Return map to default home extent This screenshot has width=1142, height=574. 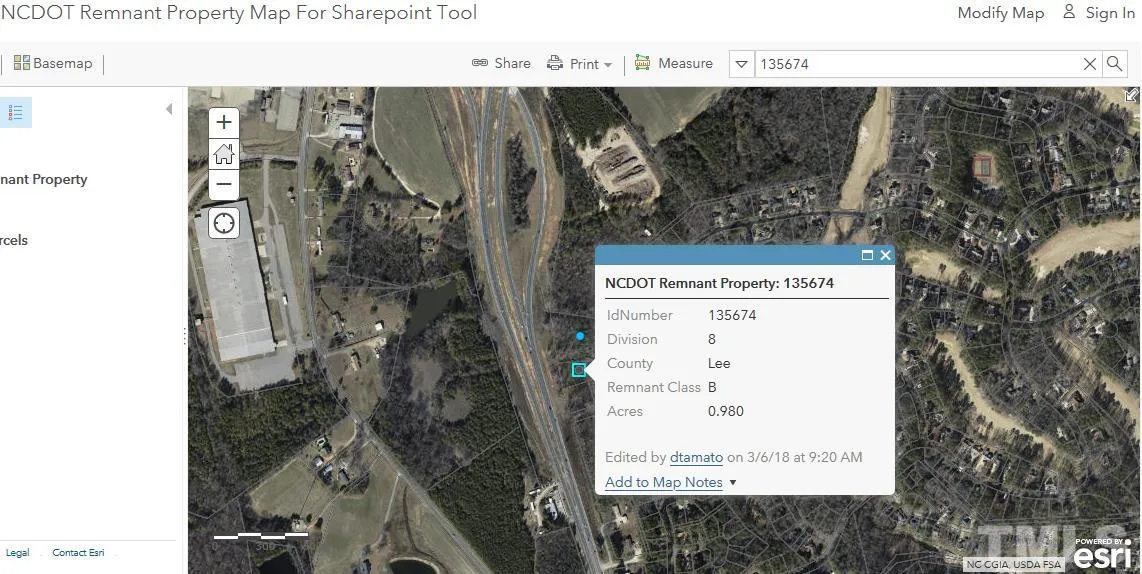pos(224,154)
